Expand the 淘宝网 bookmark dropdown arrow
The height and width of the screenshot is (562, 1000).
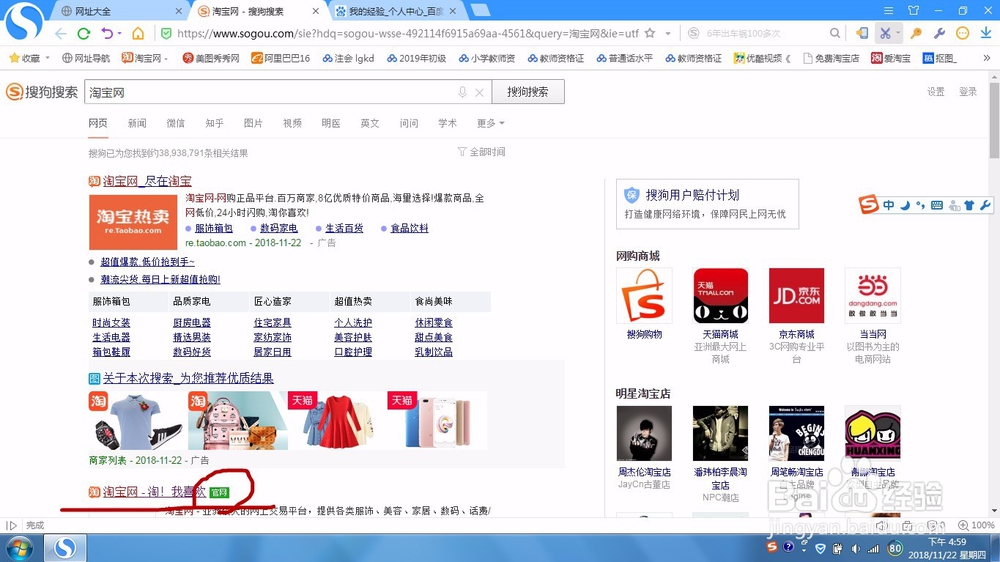point(166,58)
